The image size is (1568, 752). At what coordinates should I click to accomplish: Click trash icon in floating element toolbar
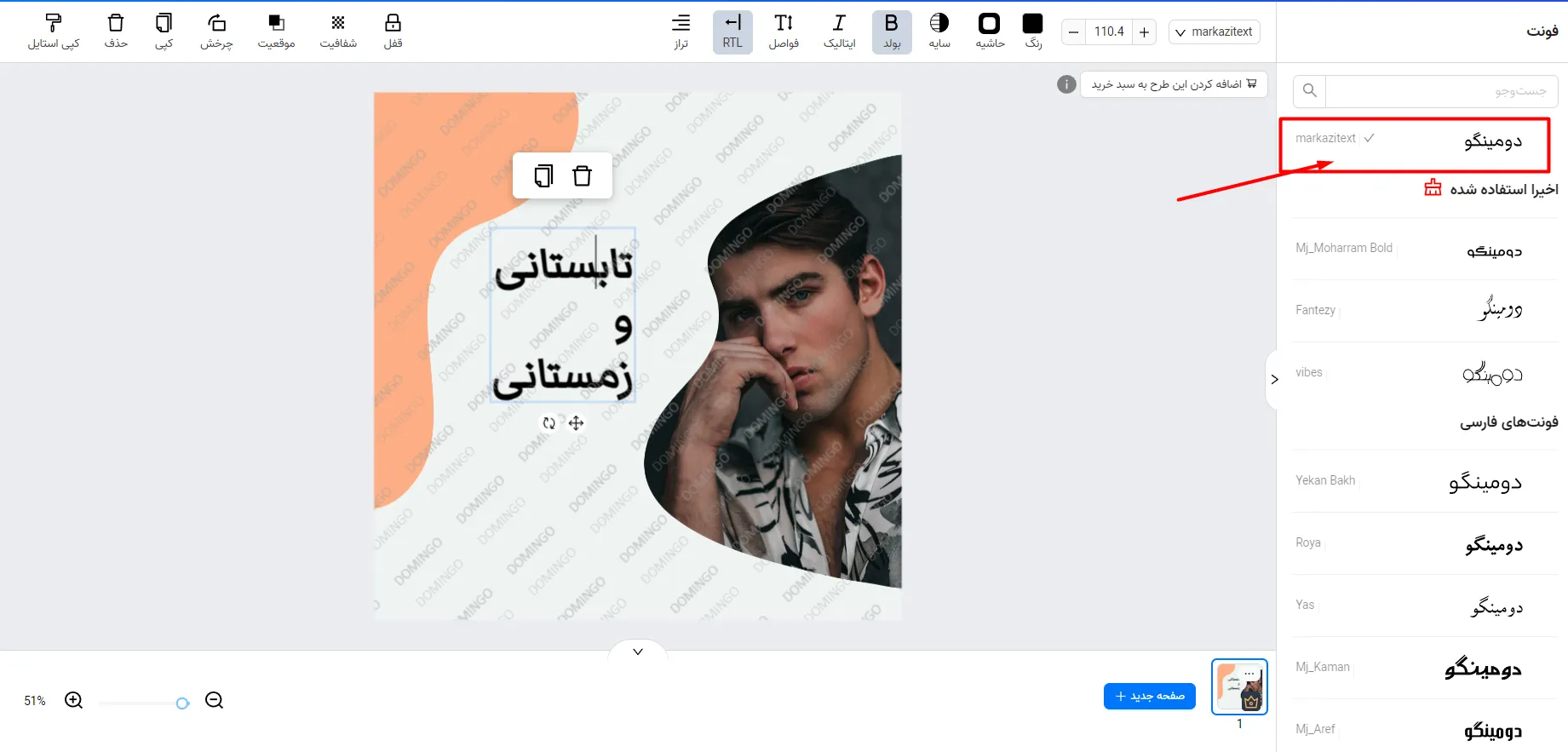[x=582, y=175]
